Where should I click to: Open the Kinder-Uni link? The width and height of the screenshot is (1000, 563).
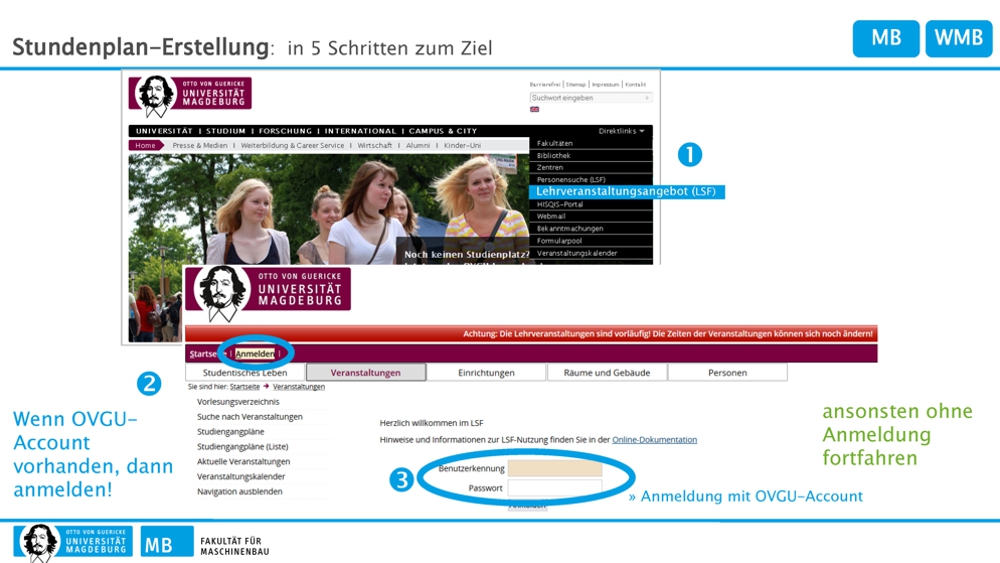[x=462, y=145]
